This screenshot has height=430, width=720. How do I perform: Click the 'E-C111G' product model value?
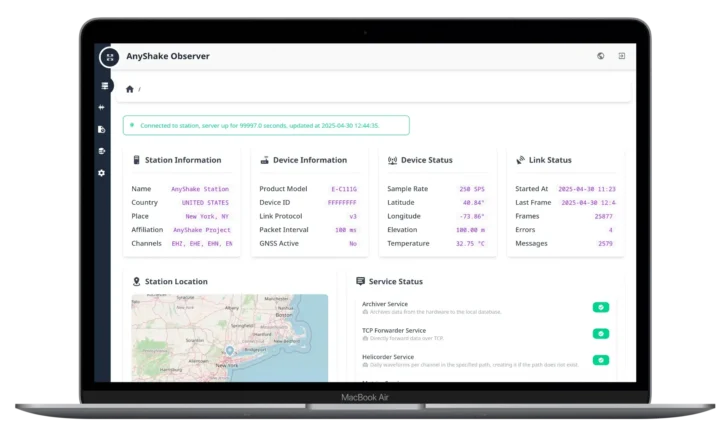(344, 189)
